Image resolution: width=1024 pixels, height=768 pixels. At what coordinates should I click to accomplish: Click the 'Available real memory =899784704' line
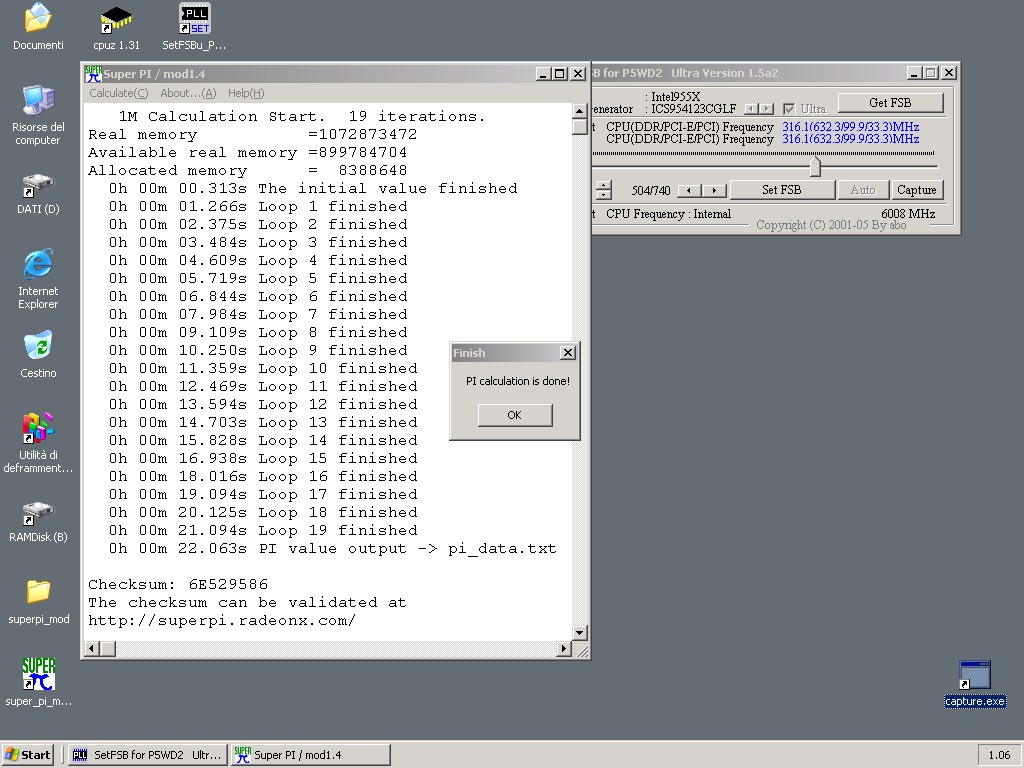pyautogui.click(x=248, y=153)
